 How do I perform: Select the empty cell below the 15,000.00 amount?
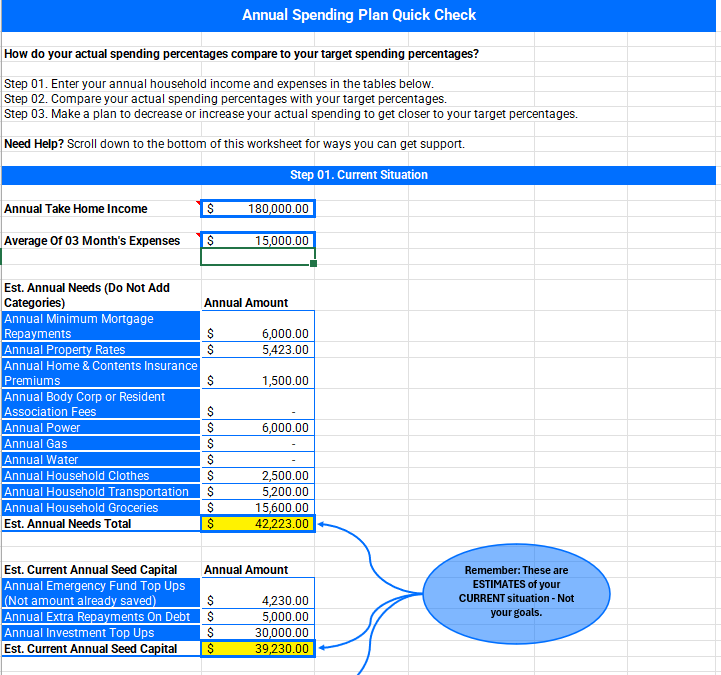point(258,257)
